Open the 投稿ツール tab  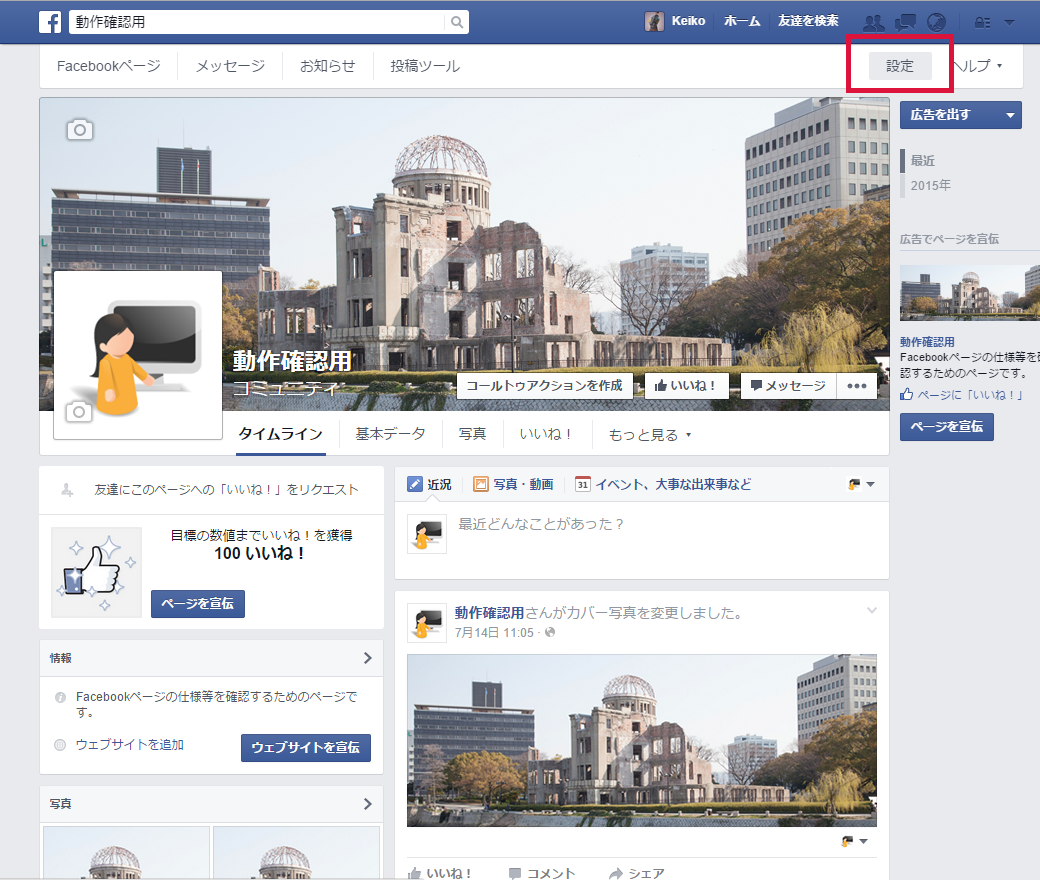(x=425, y=66)
